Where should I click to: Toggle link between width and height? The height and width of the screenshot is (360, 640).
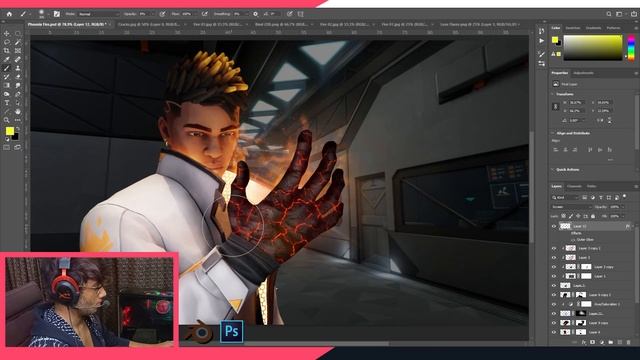[x=556, y=107]
